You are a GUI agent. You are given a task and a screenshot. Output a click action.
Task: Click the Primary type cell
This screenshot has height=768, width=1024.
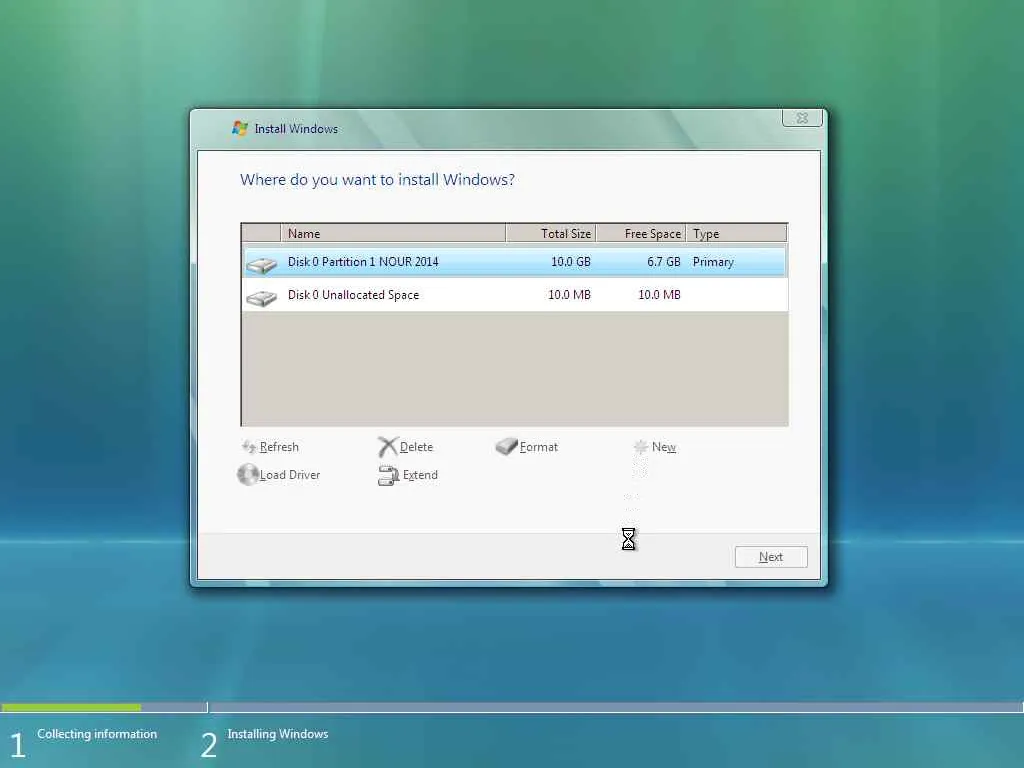coord(713,262)
